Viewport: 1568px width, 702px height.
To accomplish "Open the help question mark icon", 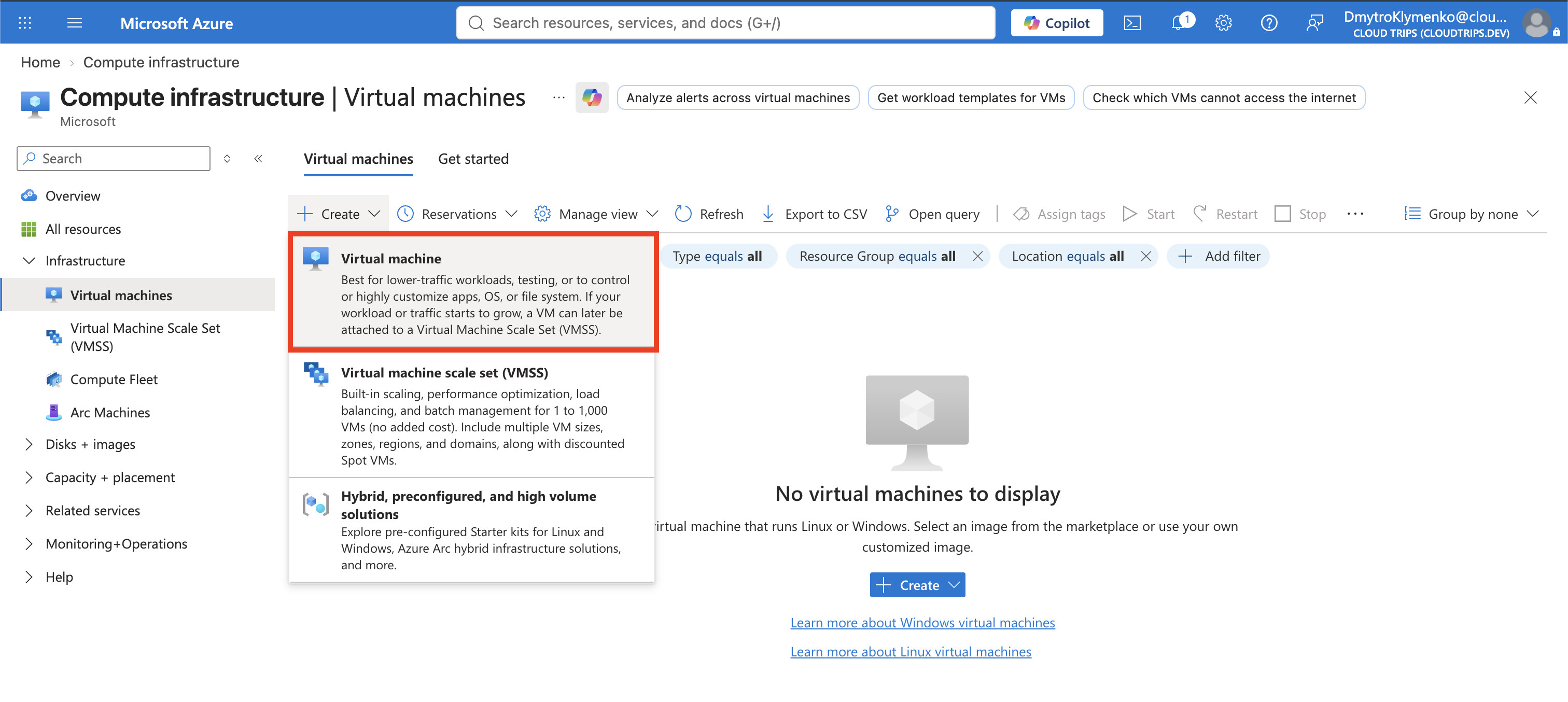I will 1269,23.
